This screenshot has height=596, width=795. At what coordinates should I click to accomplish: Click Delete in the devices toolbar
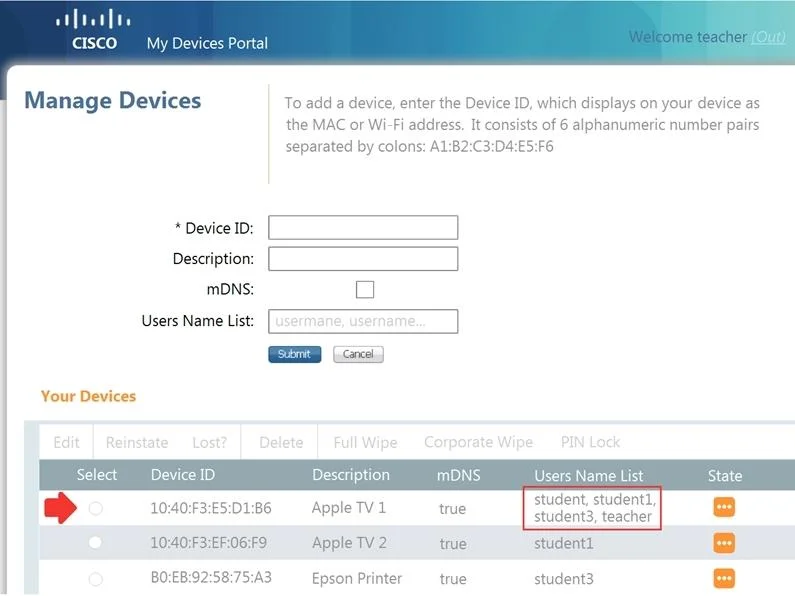pos(281,442)
